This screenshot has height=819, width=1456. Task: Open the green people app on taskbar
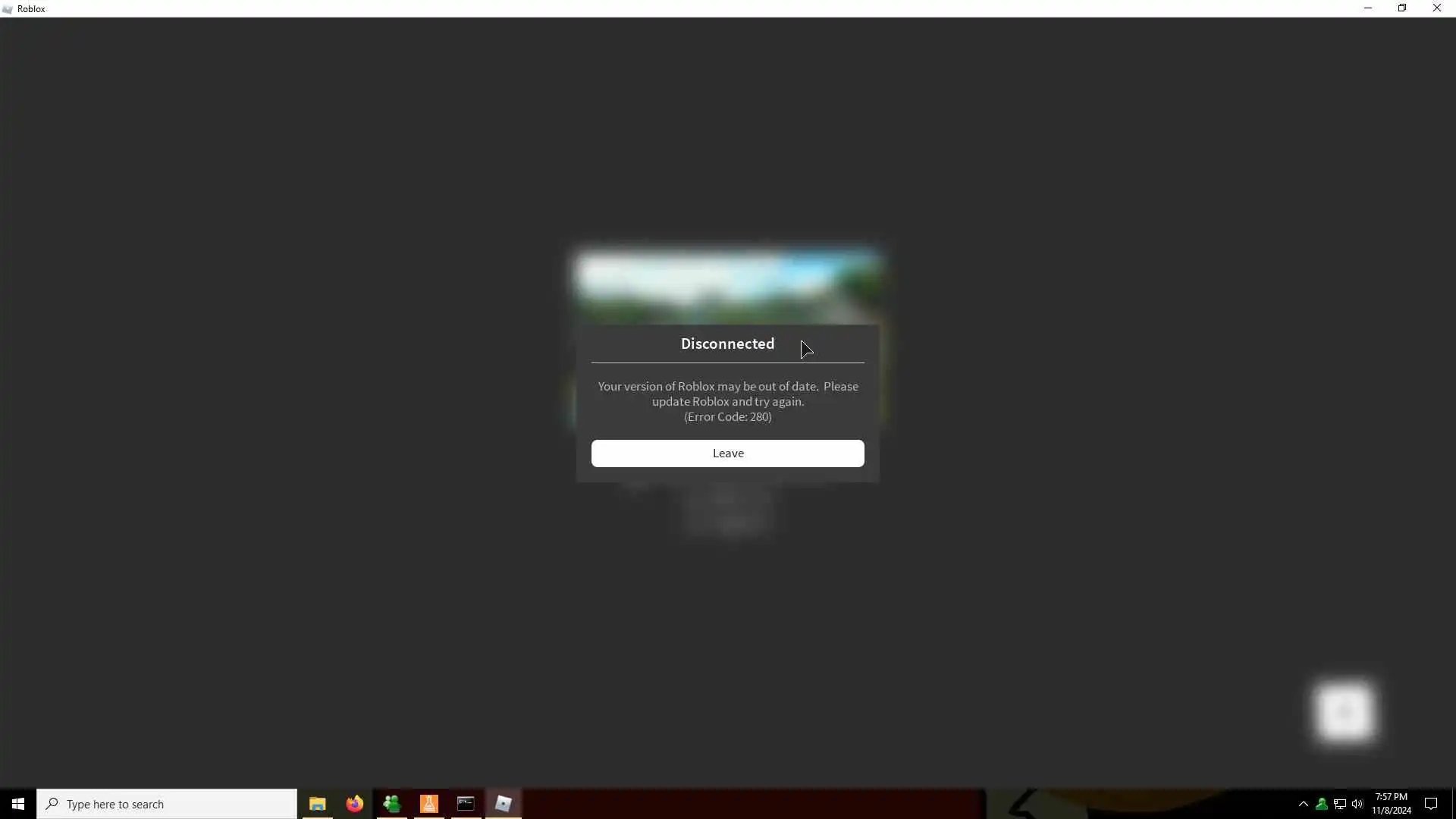click(391, 804)
